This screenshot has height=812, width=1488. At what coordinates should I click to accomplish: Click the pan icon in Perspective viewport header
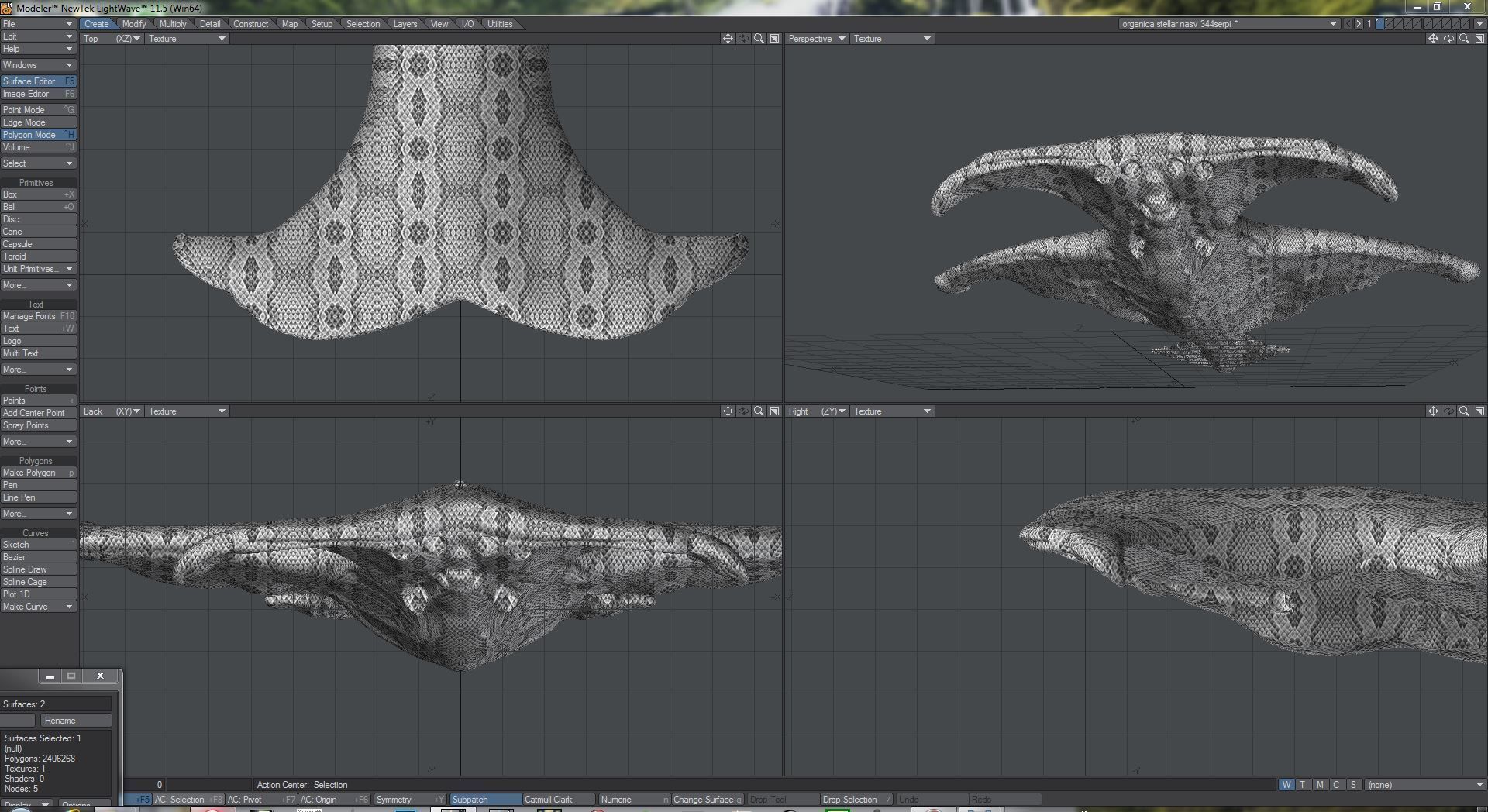(x=1432, y=39)
